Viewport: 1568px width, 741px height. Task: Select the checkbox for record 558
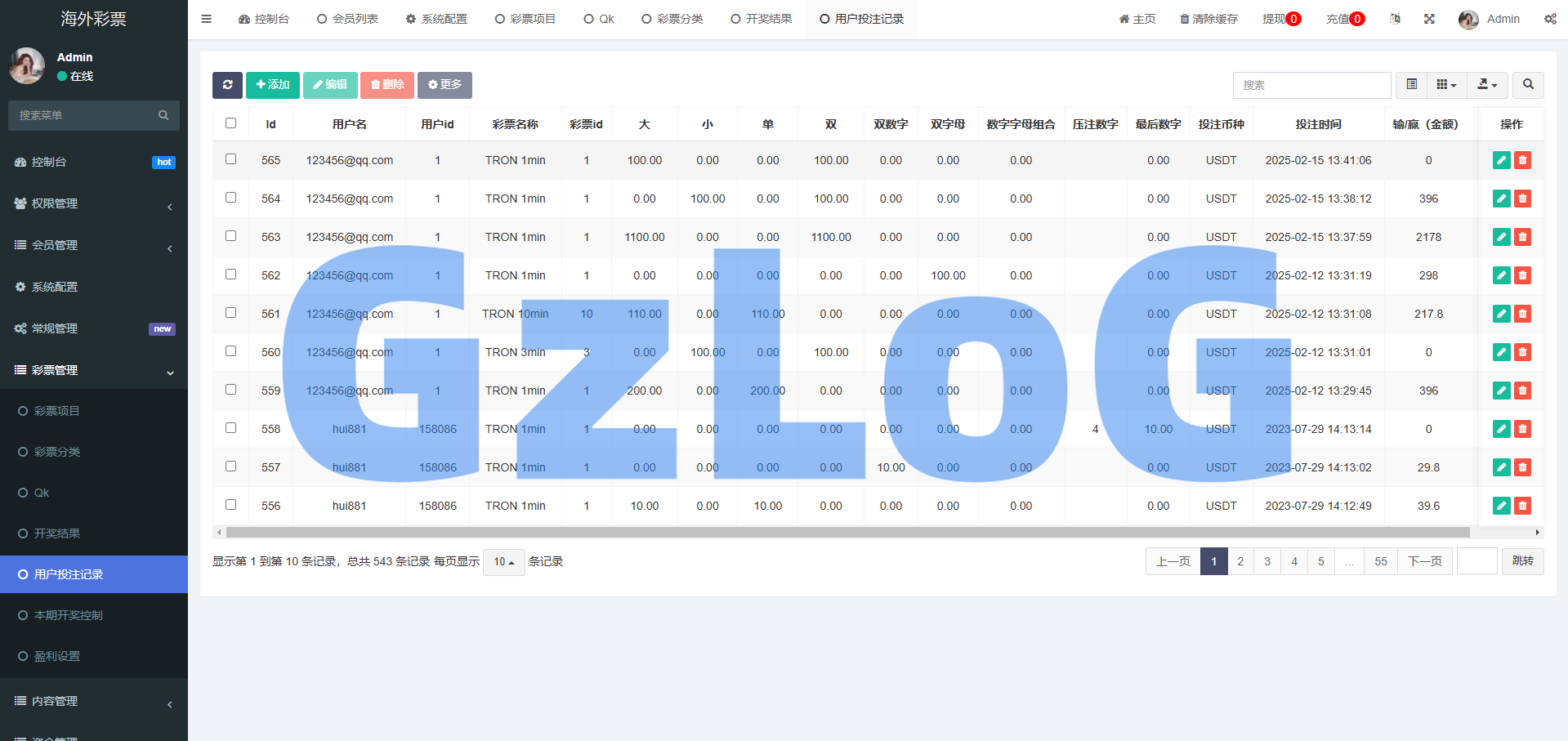(231, 428)
